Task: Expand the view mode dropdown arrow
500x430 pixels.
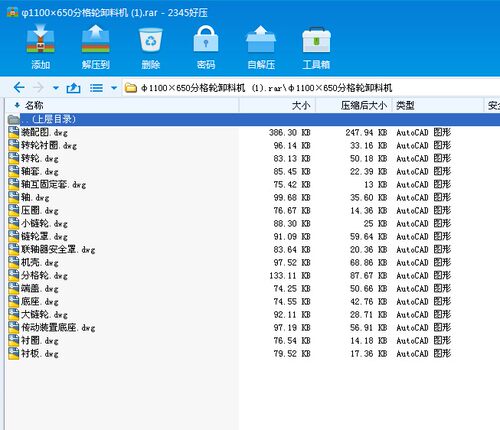Action: (x=114, y=88)
